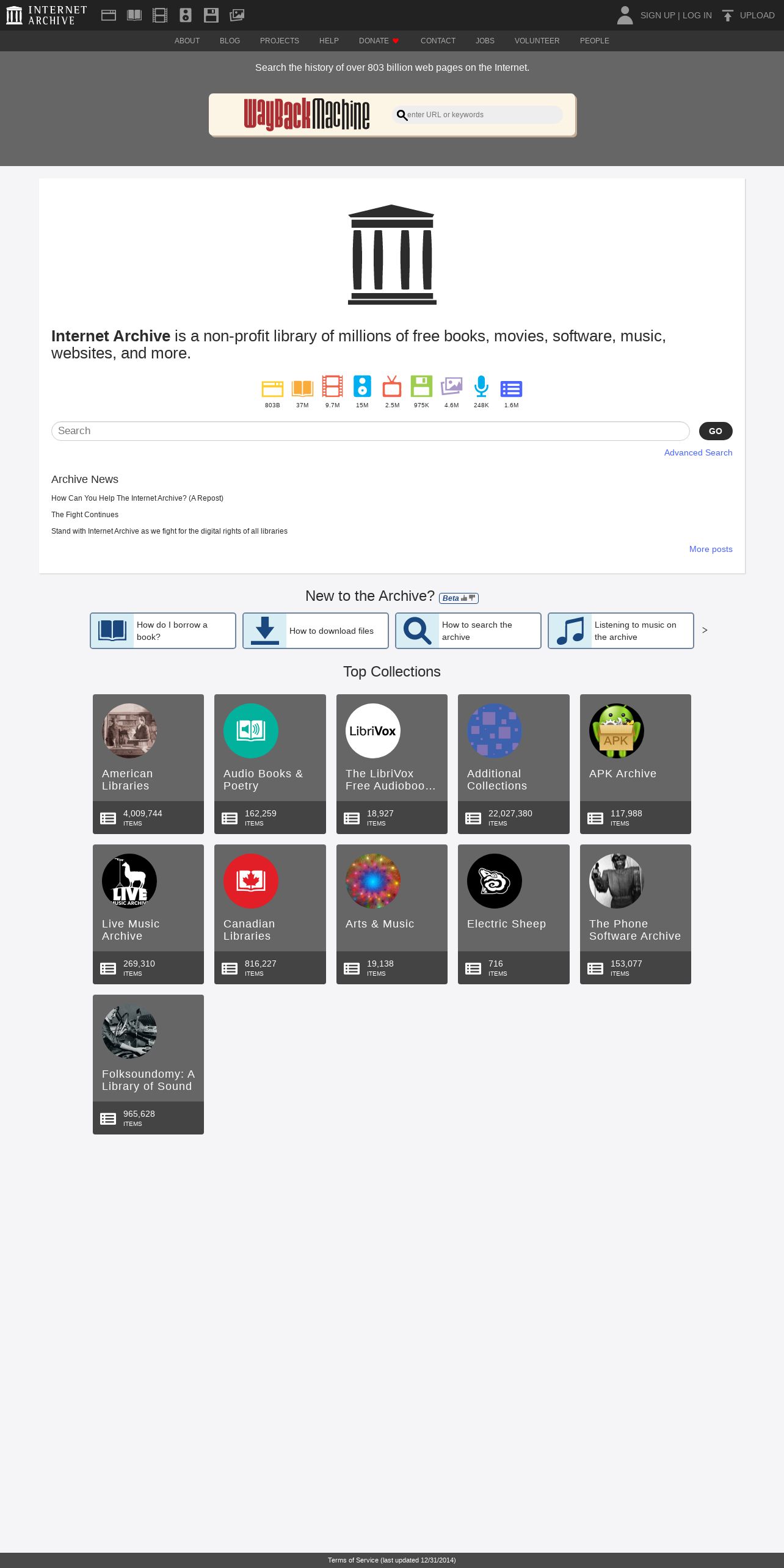Image resolution: width=784 pixels, height=1568 pixels.
Task: Click the SIGN UP link
Action: point(658,15)
